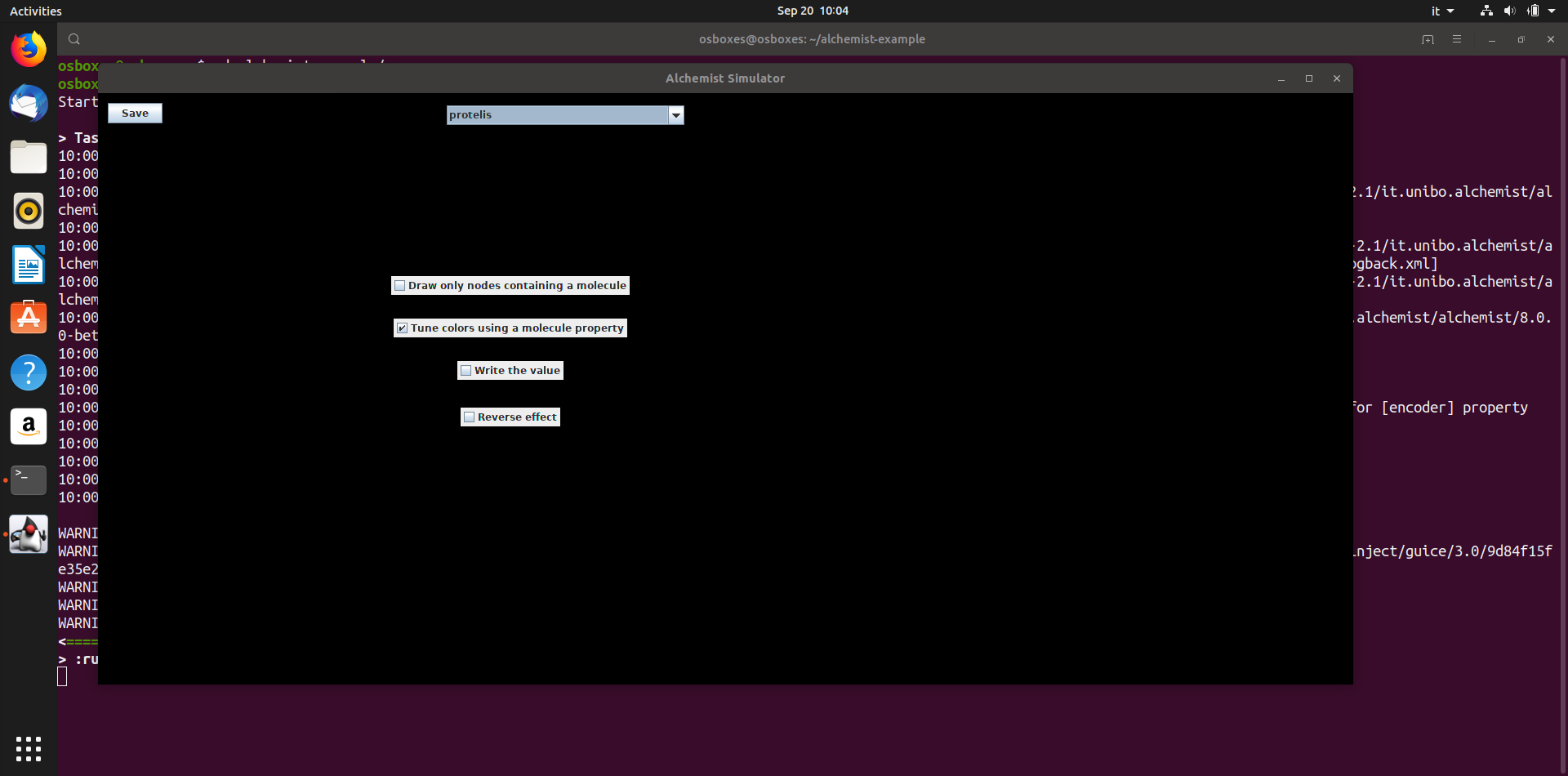Image resolution: width=1568 pixels, height=776 pixels.
Task: Restore the terminal window size
Action: (x=1521, y=39)
